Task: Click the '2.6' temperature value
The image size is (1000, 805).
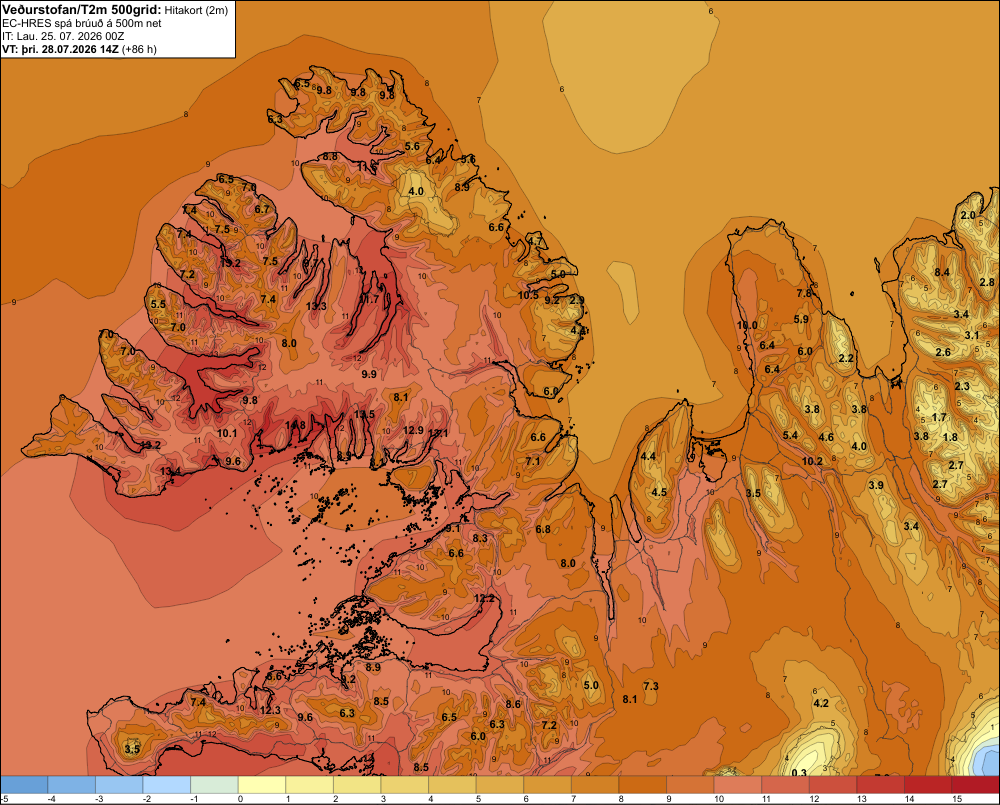Action: point(943,353)
